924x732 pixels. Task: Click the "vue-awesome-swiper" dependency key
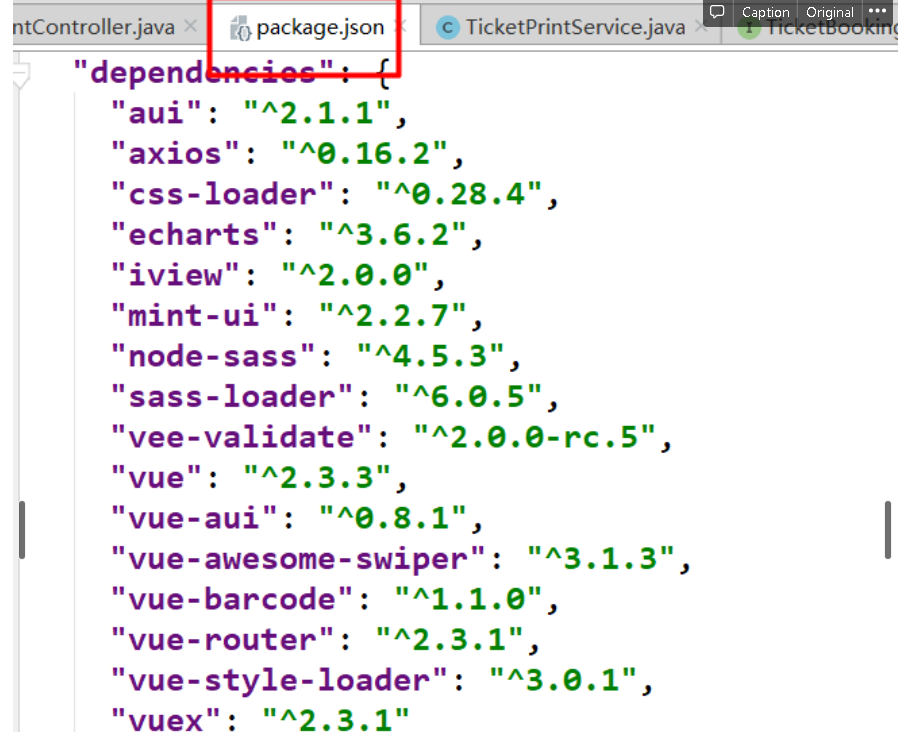click(298, 559)
